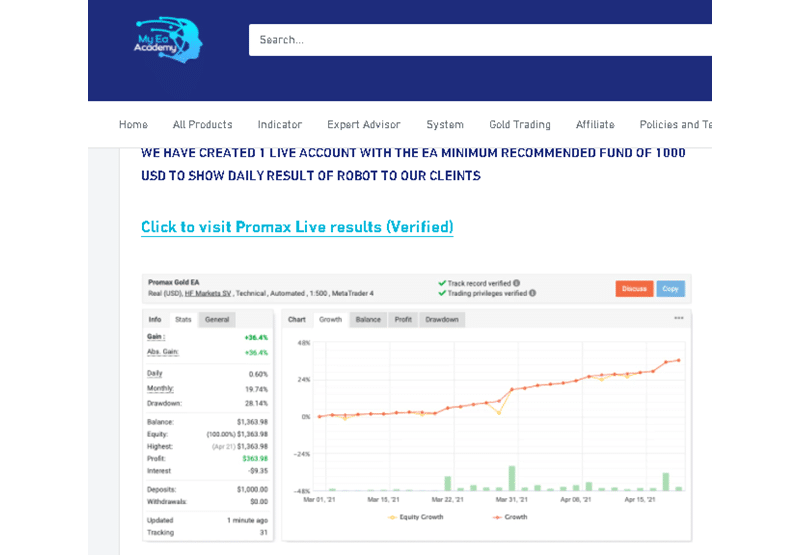Click the orange Discuss button
Viewport: 800px width, 555px height.
(x=634, y=289)
